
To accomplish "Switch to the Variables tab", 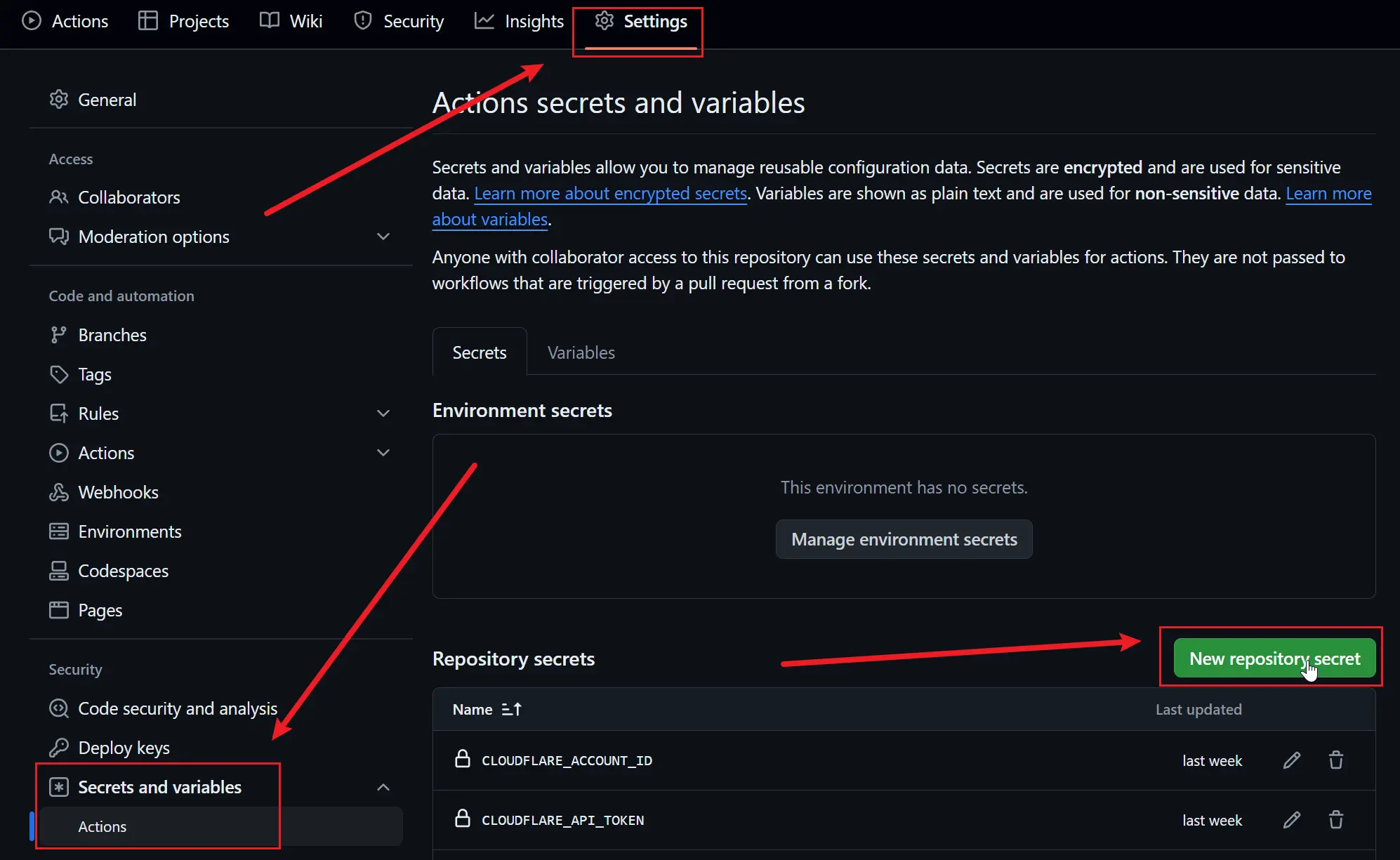I will tap(581, 352).
